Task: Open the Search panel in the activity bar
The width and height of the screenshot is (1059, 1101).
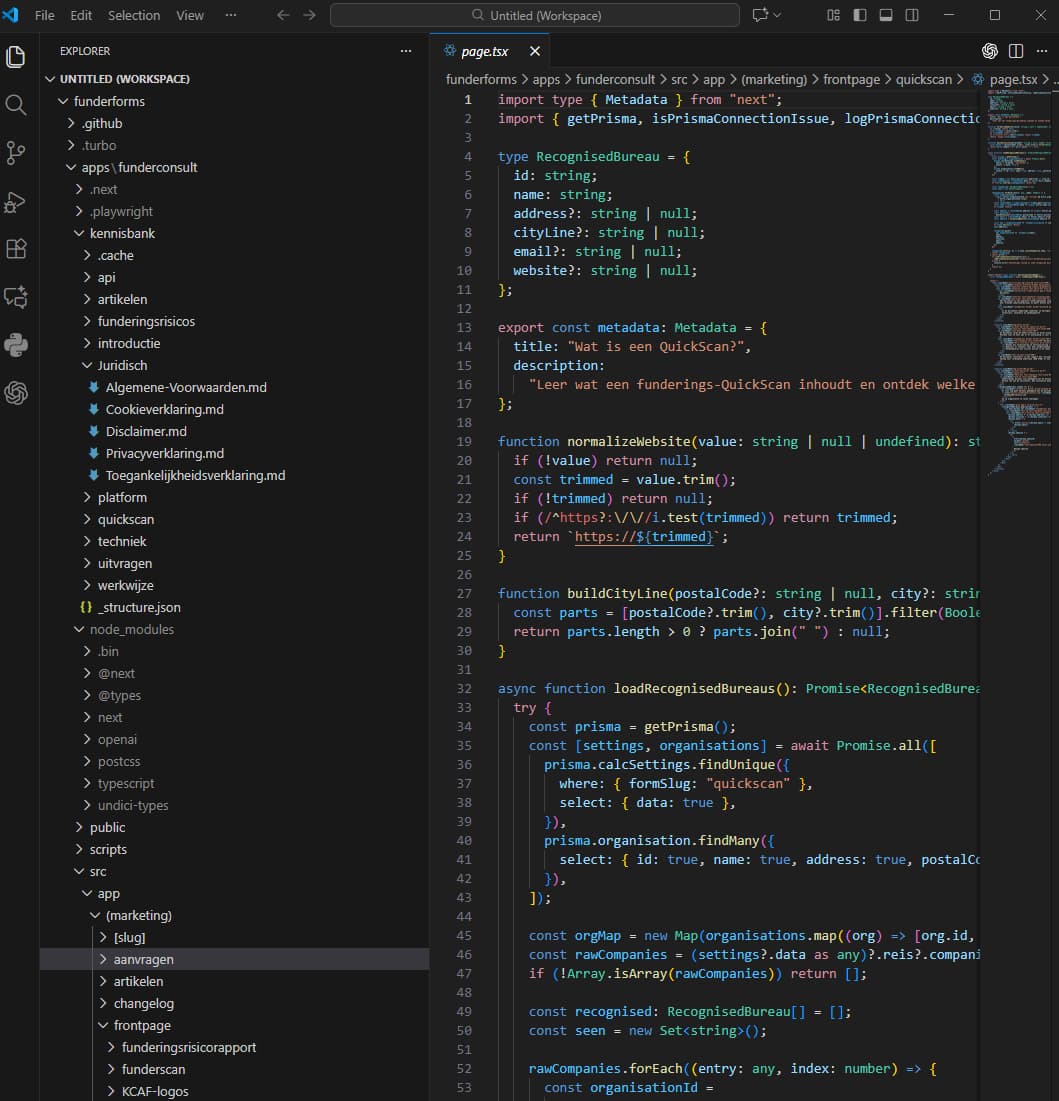Action: [16, 104]
